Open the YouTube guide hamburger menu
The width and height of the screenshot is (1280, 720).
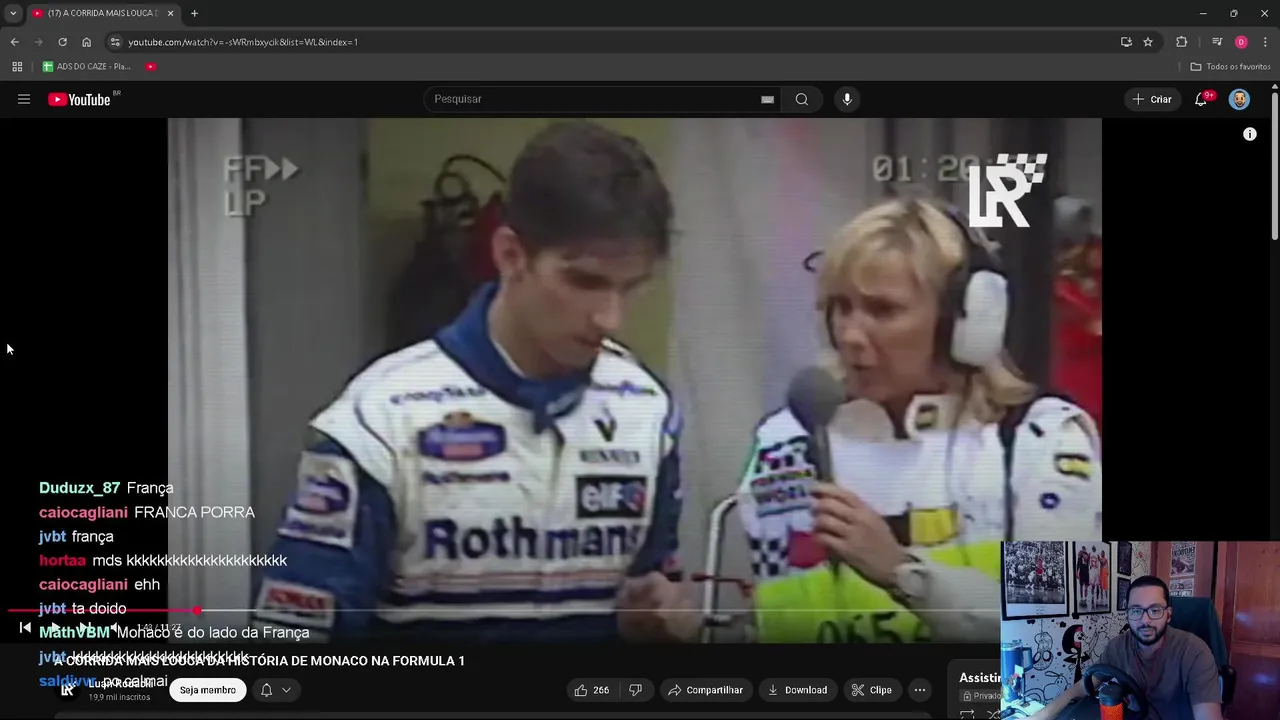(24, 99)
